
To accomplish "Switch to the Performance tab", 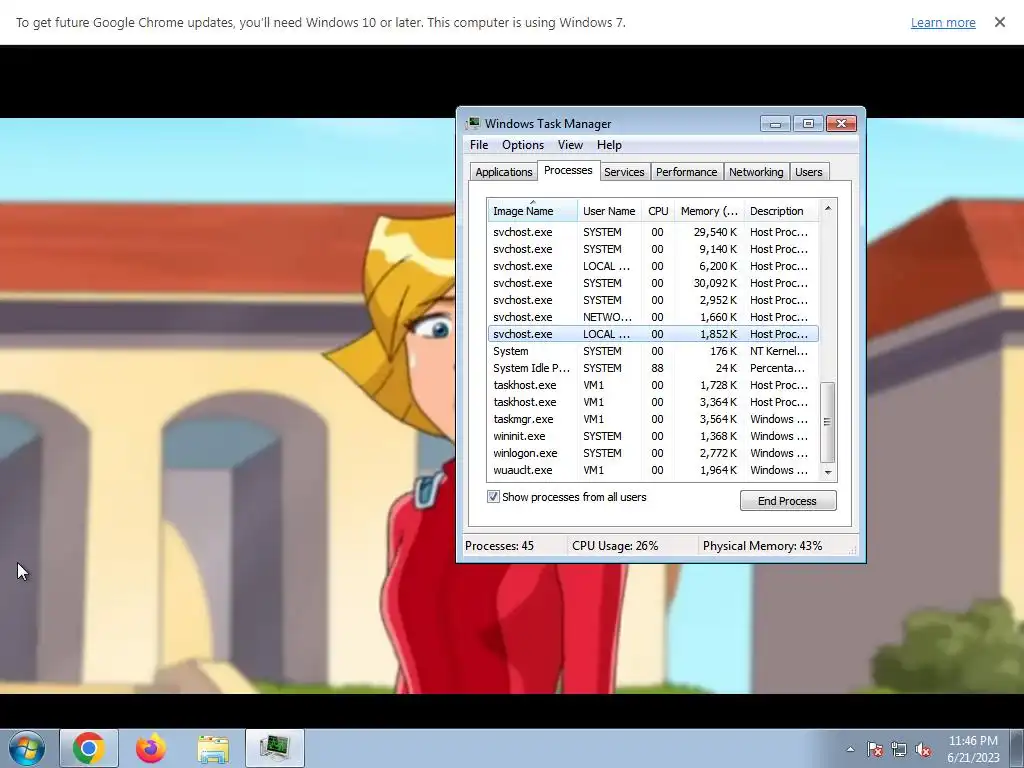I will (686, 172).
